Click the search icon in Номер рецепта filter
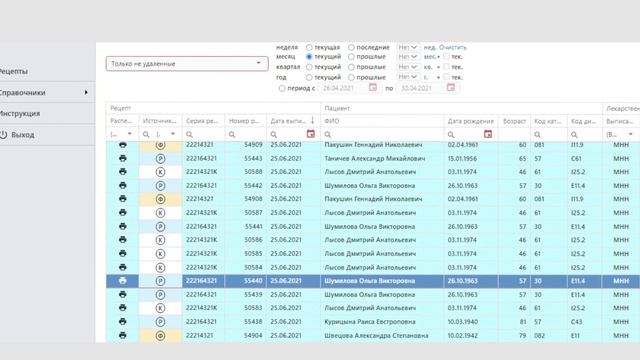Image resolution: width=640 pixels, height=360 pixels. (232, 135)
